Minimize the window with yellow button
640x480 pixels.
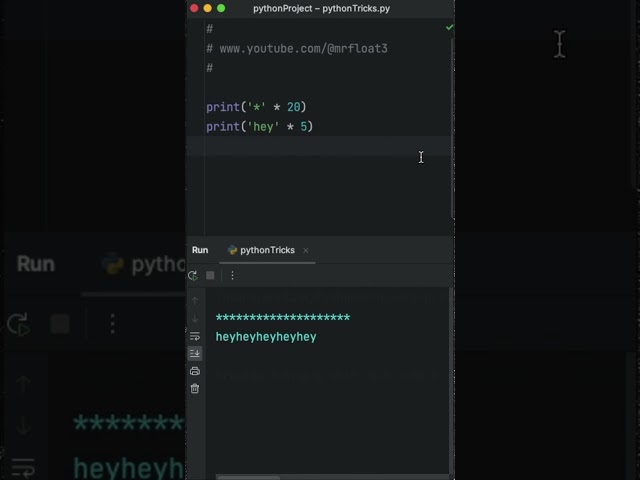(207, 8)
